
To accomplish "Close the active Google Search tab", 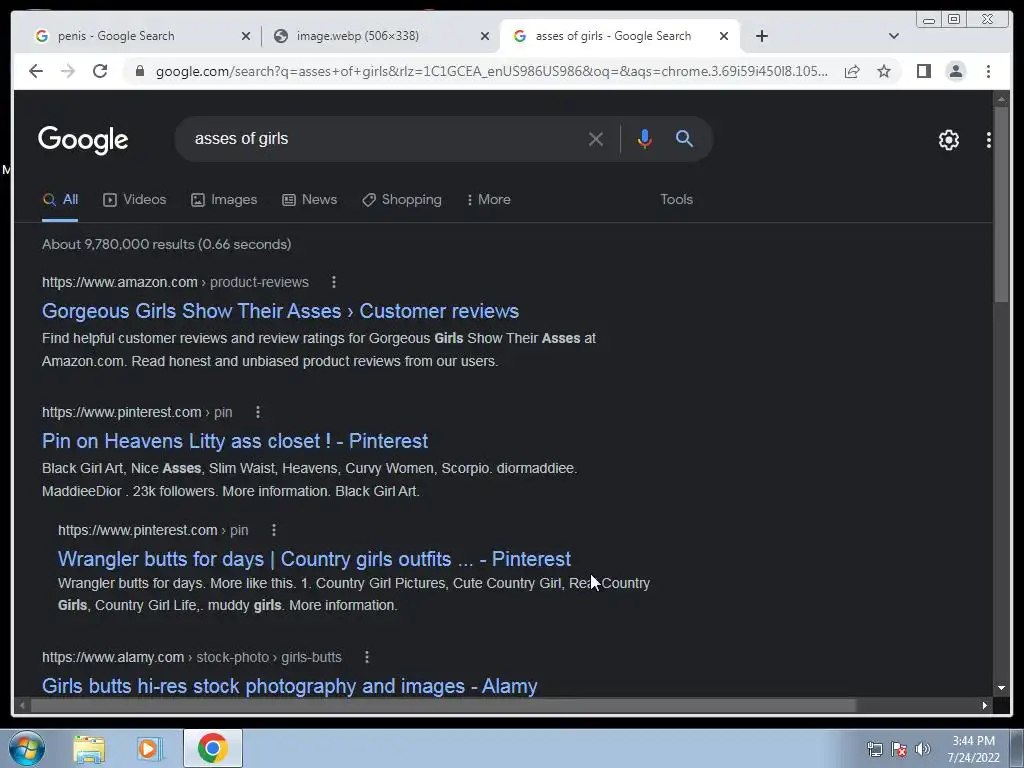I will [x=724, y=36].
